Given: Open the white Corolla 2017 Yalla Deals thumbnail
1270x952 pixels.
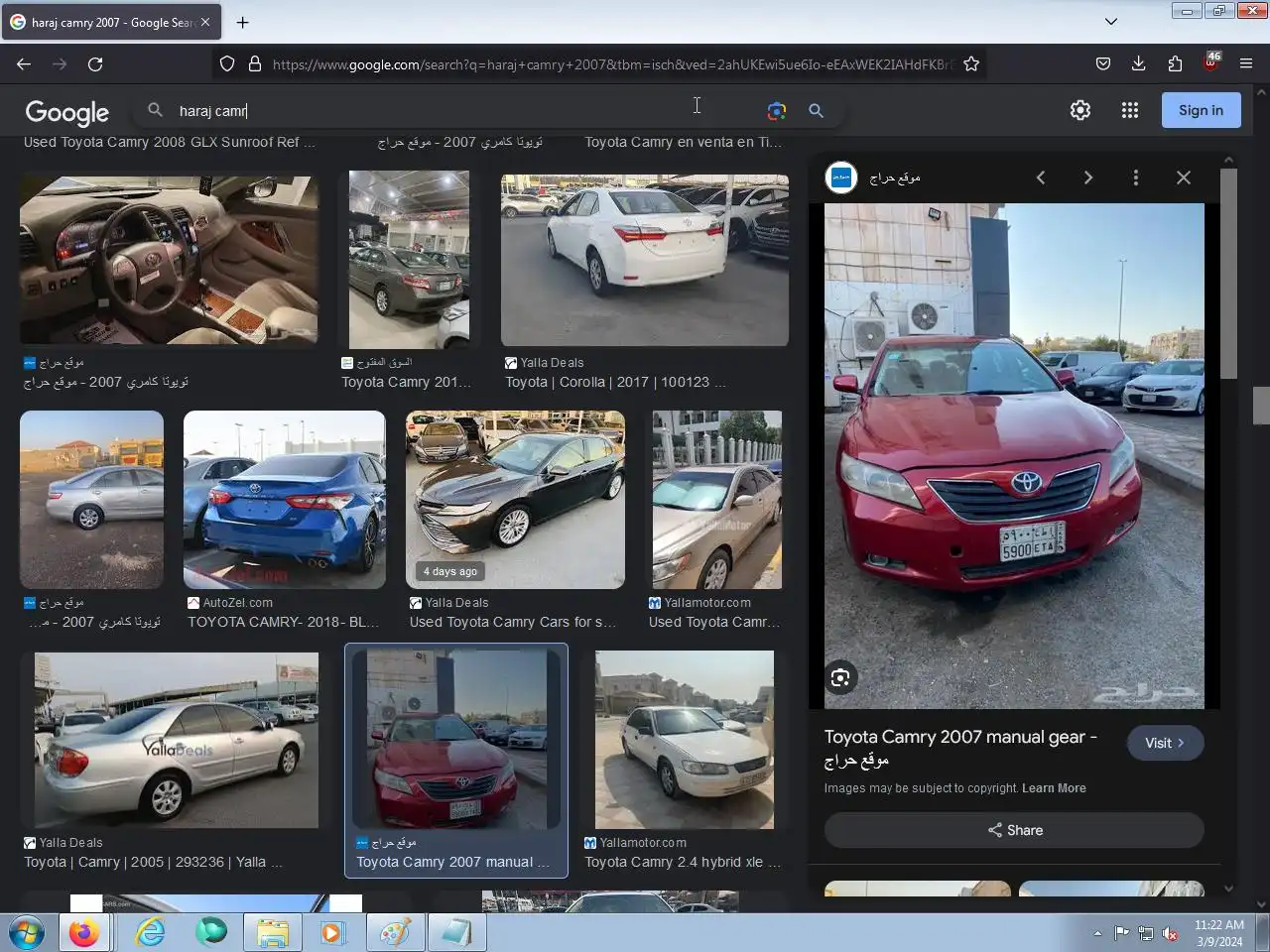Looking at the screenshot, I should coord(645,261).
